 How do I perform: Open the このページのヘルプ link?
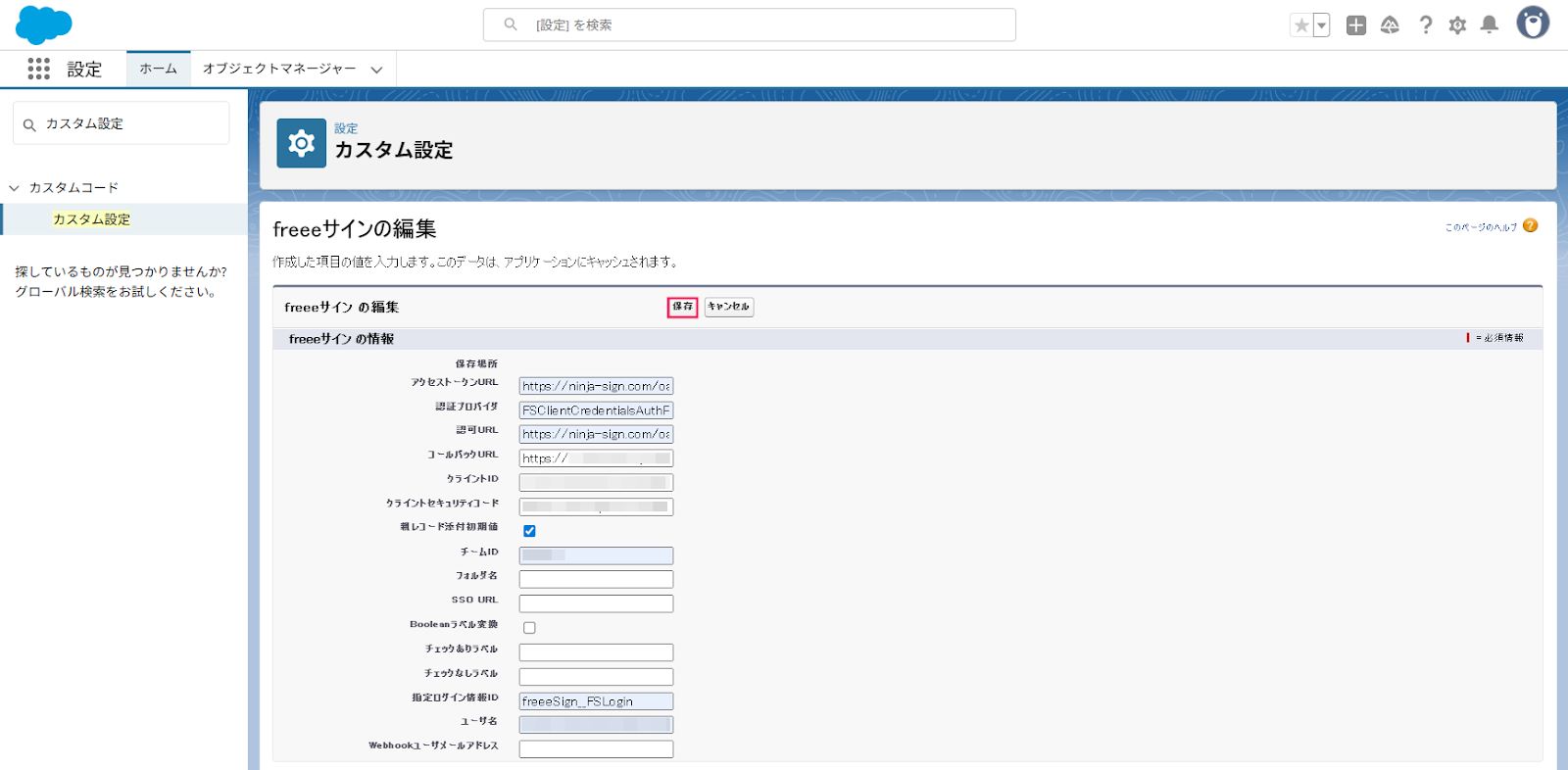coord(1481,227)
